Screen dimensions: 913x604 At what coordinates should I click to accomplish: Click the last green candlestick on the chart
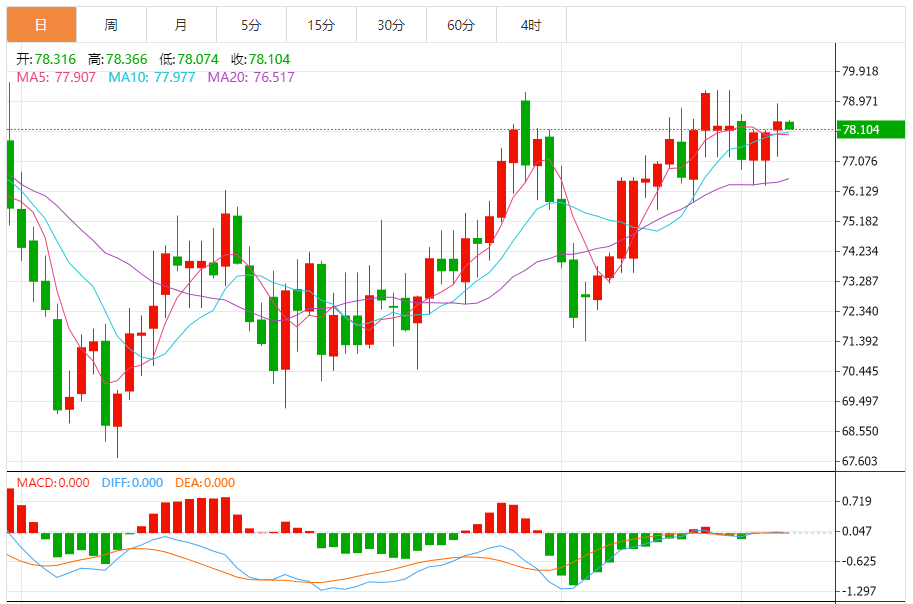click(x=789, y=125)
